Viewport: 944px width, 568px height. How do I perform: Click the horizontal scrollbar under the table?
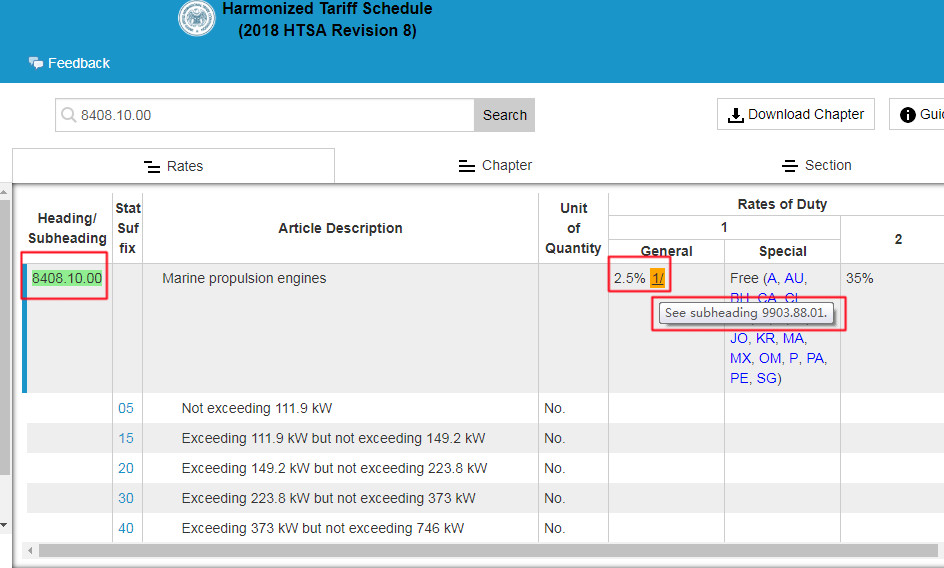pos(480,550)
